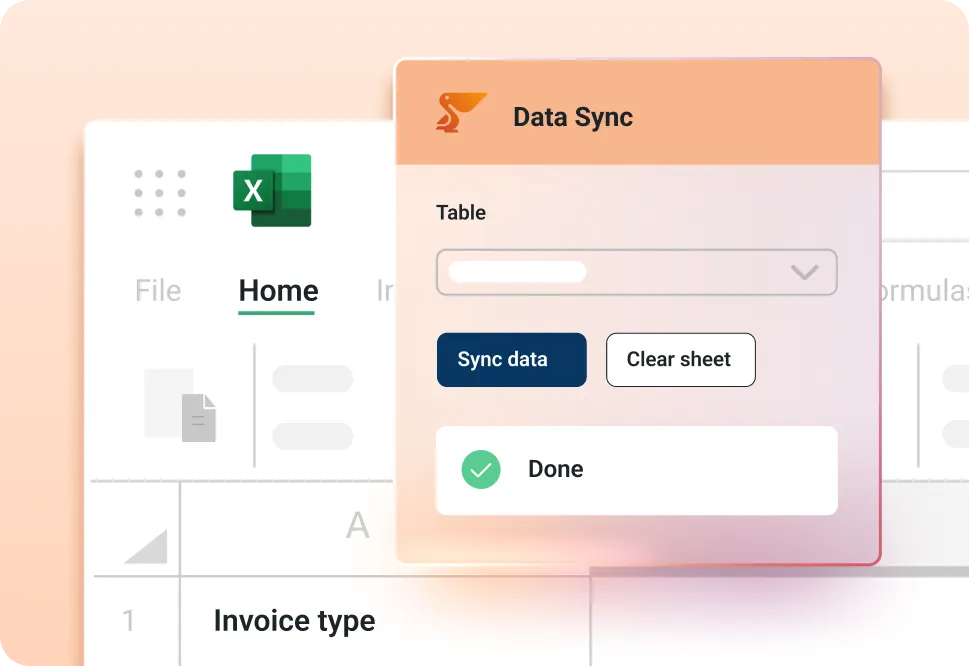Click the row 1 number header
This screenshot has width=969, height=666.
click(x=130, y=621)
